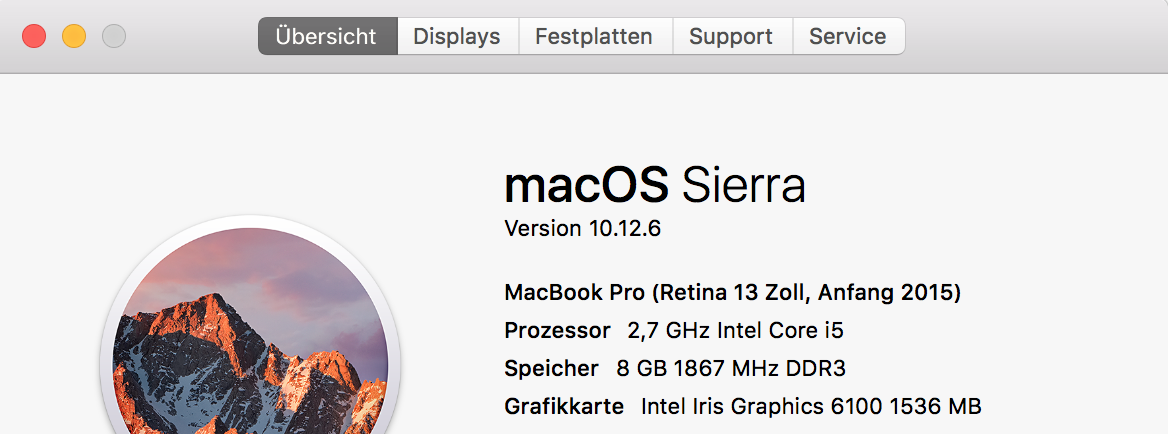The height and width of the screenshot is (434, 1168).
Task: Click the bold macOS word in heading
Action: click(586, 185)
